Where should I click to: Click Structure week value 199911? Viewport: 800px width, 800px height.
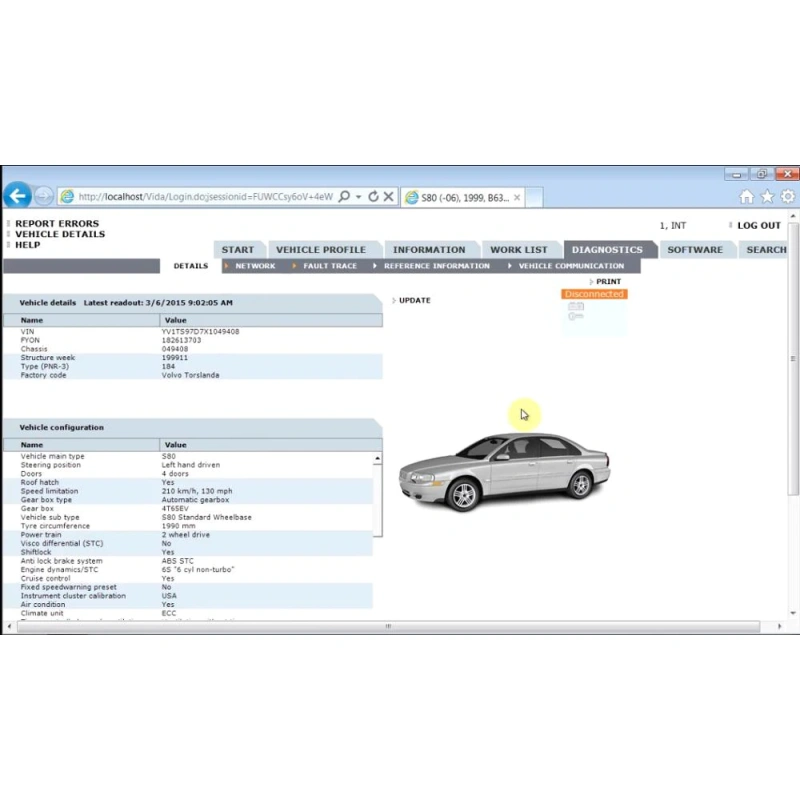174,358
